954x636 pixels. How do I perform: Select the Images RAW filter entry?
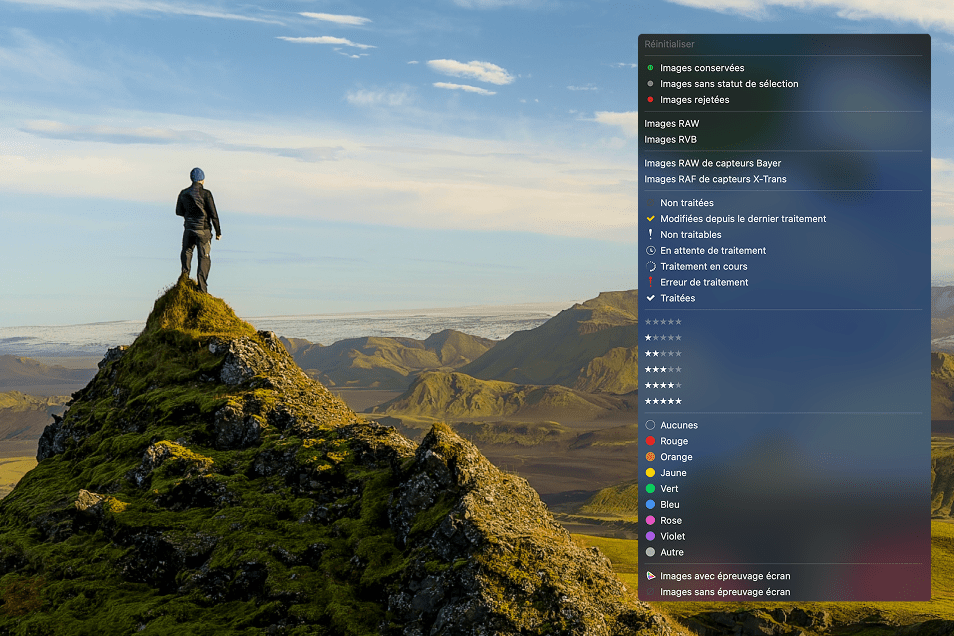coord(672,124)
